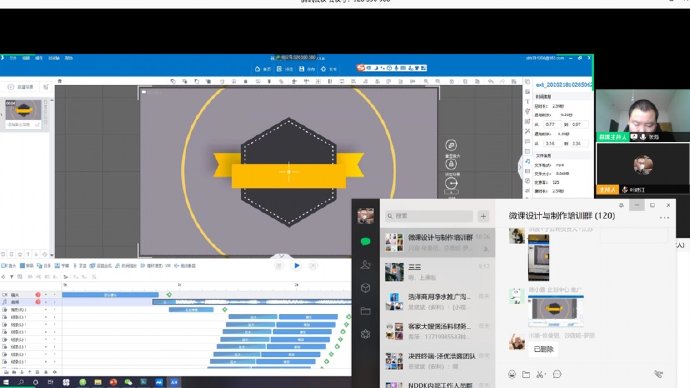Click the small home icon above canvas

(60, 81)
